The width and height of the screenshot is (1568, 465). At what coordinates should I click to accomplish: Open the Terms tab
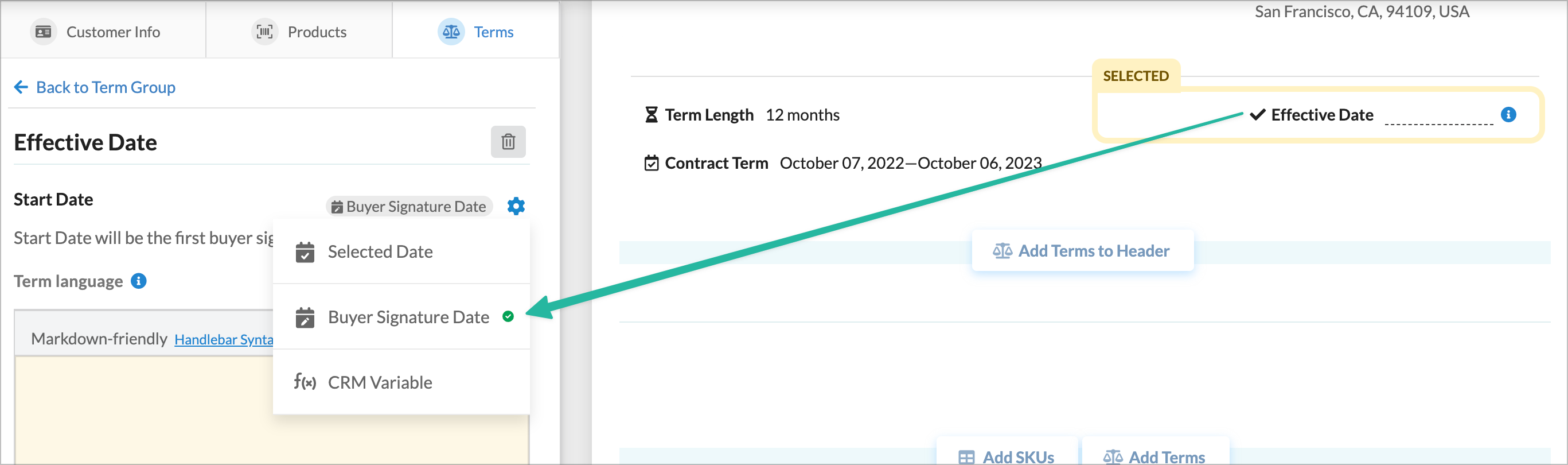pyautogui.click(x=476, y=32)
